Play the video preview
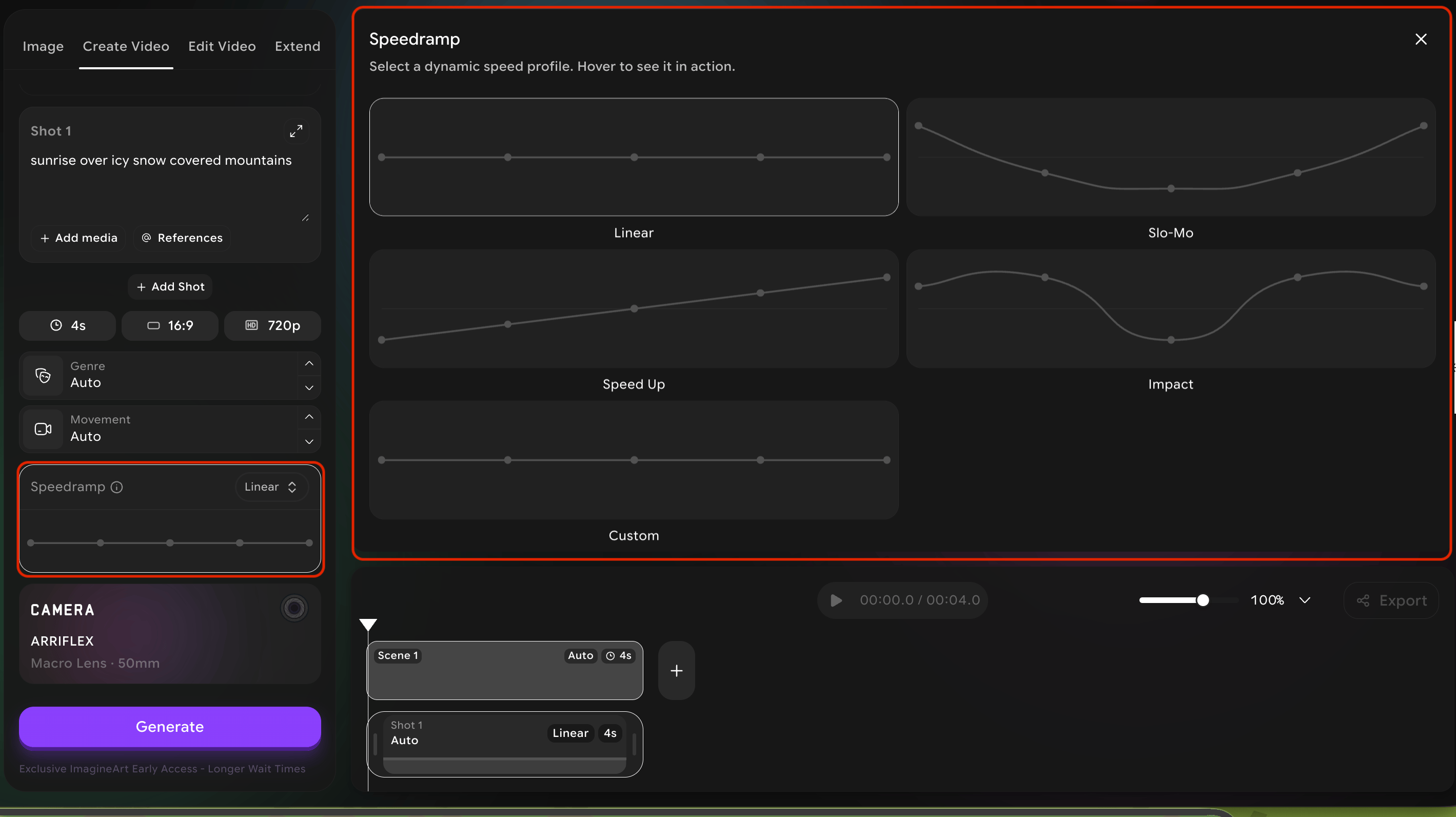 tap(837, 600)
